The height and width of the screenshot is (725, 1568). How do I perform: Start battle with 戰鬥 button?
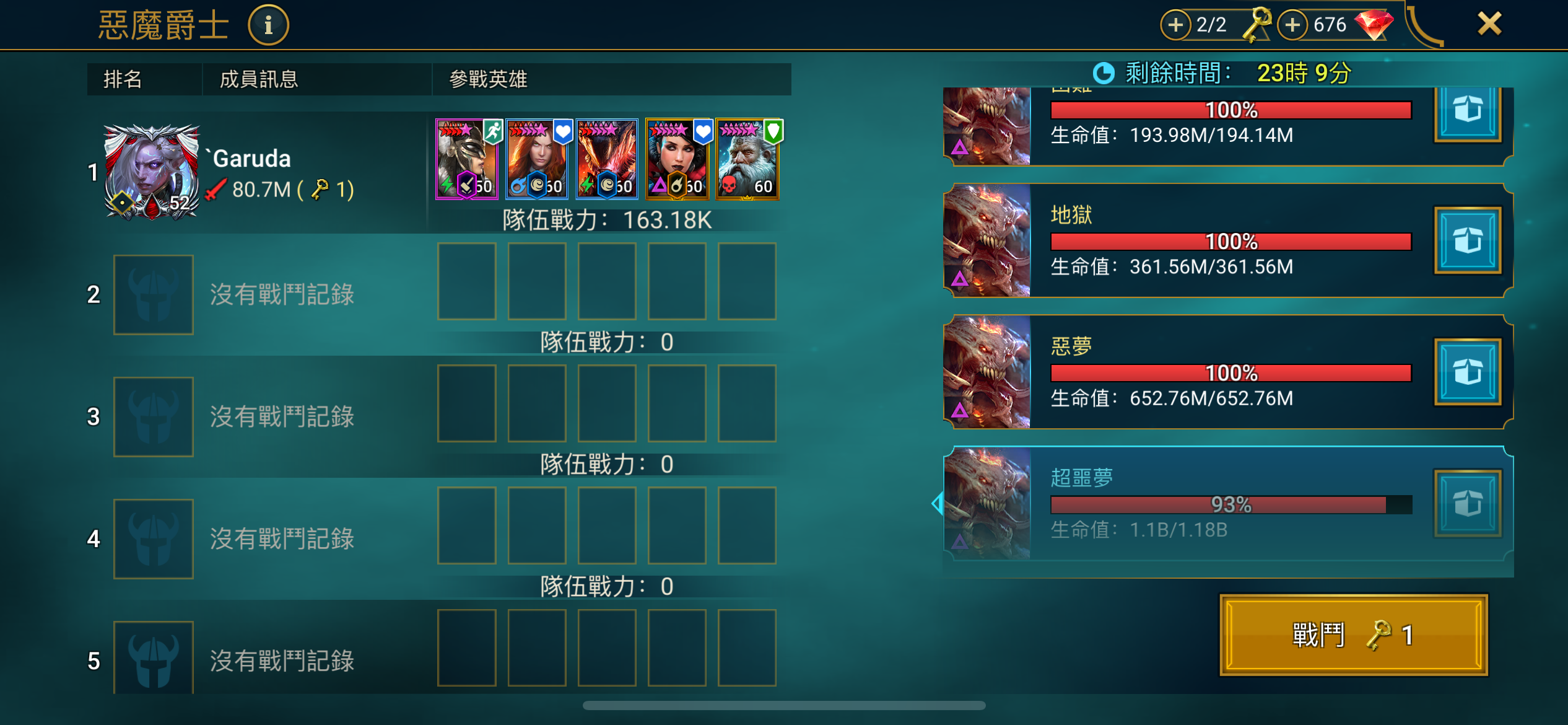pyautogui.click(x=1354, y=635)
